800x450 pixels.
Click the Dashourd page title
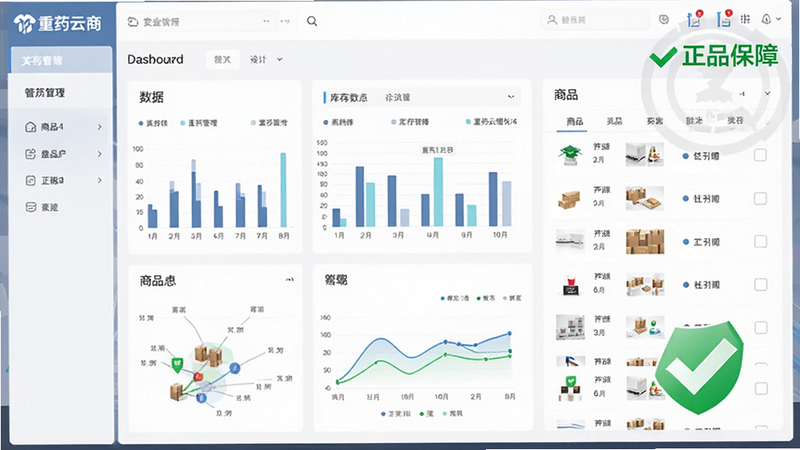[x=155, y=60]
